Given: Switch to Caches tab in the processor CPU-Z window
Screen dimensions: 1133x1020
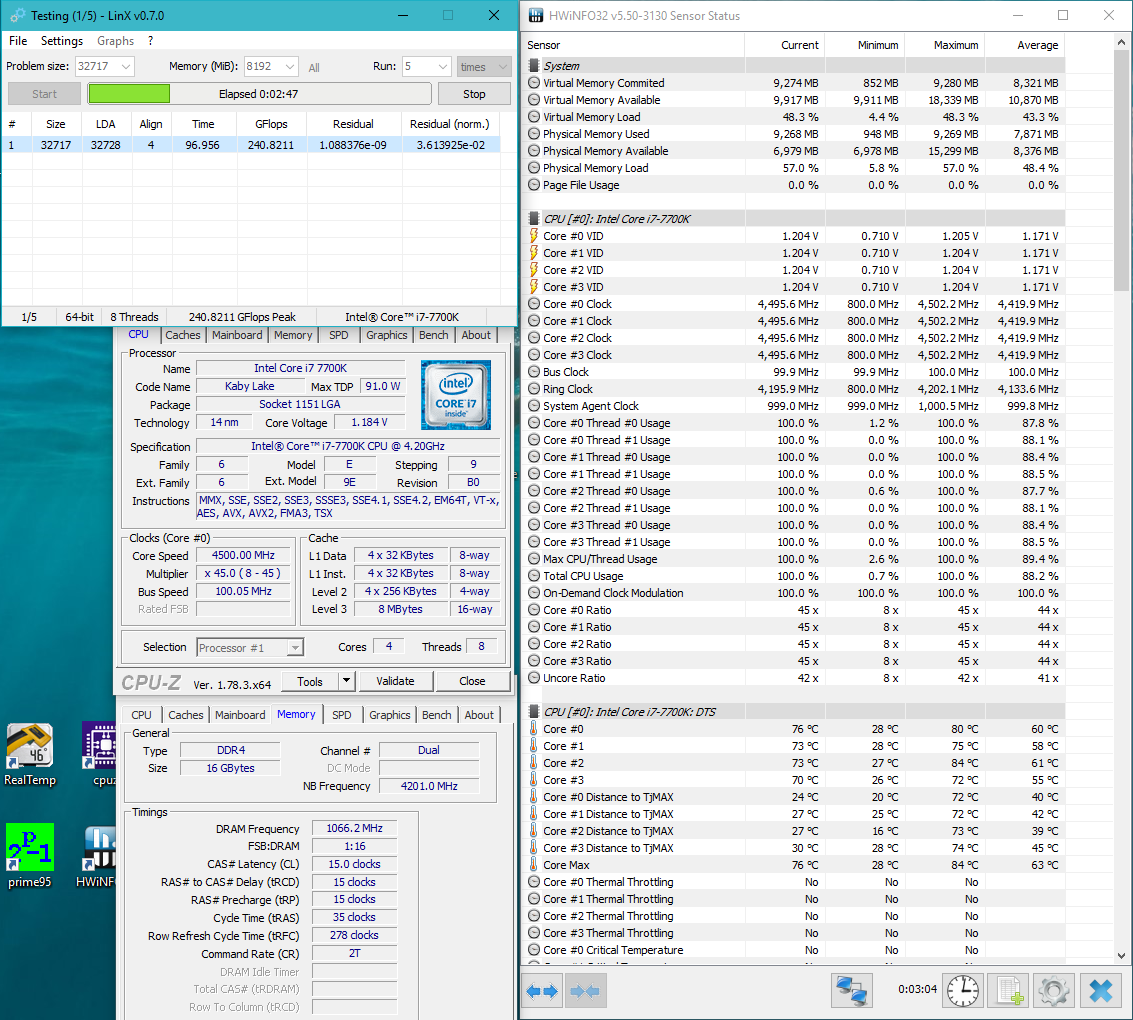Looking at the screenshot, I should point(183,335).
